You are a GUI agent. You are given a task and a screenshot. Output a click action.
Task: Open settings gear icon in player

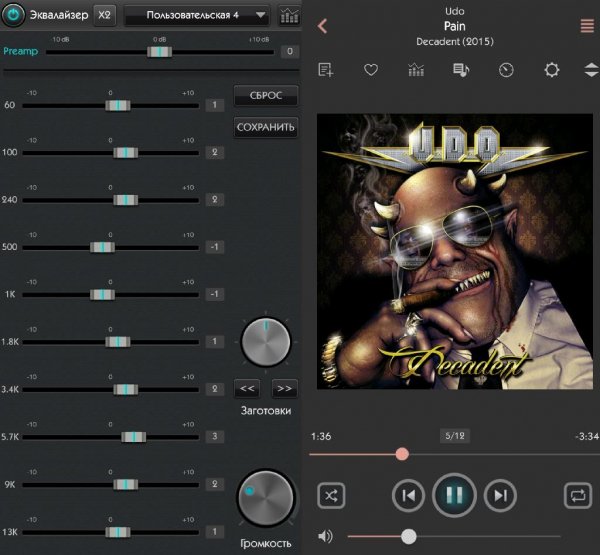pos(551,70)
